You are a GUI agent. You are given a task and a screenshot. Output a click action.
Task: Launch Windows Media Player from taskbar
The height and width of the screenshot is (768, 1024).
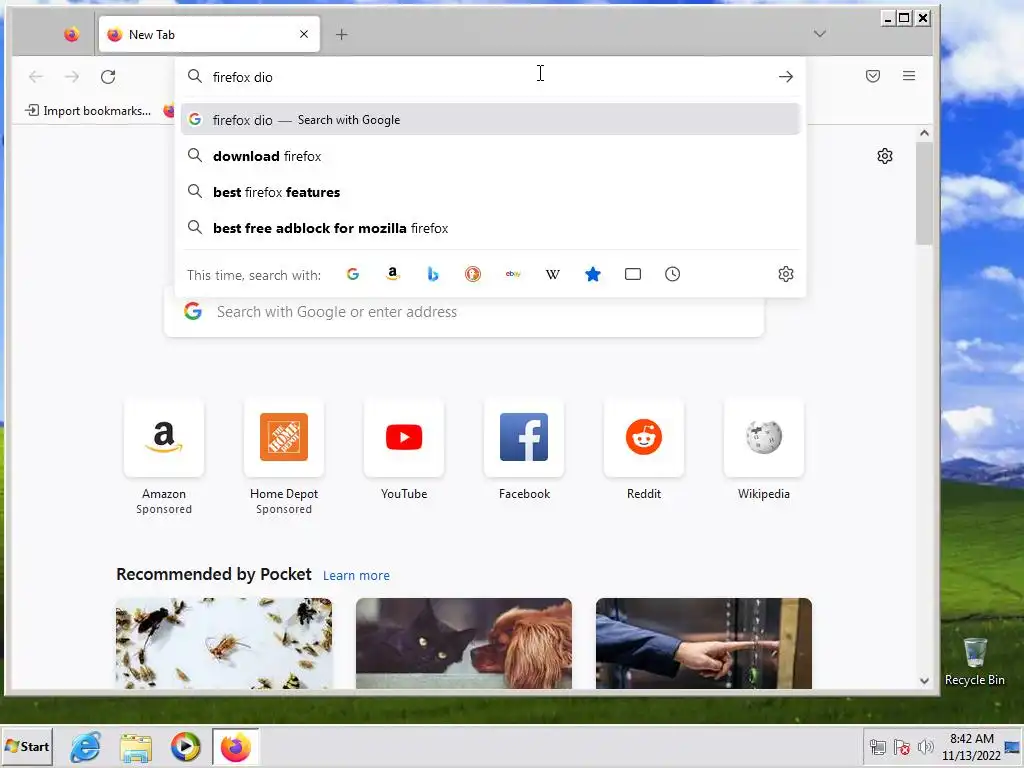(185, 747)
